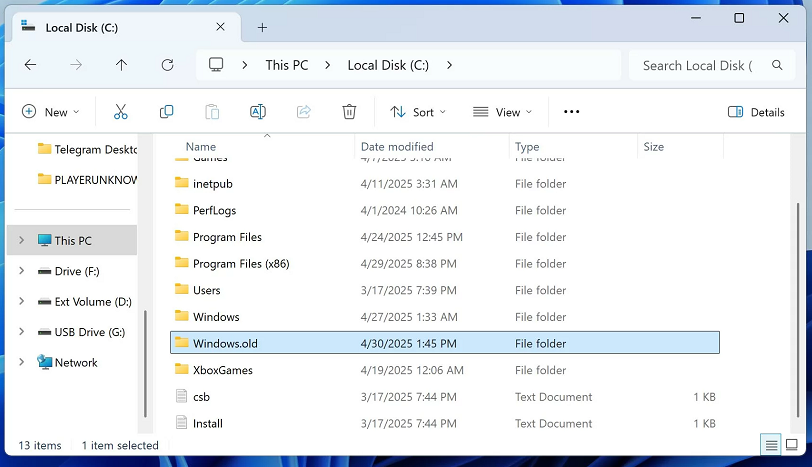Expand the This PC tree node
The height and width of the screenshot is (467, 812).
(x=21, y=241)
